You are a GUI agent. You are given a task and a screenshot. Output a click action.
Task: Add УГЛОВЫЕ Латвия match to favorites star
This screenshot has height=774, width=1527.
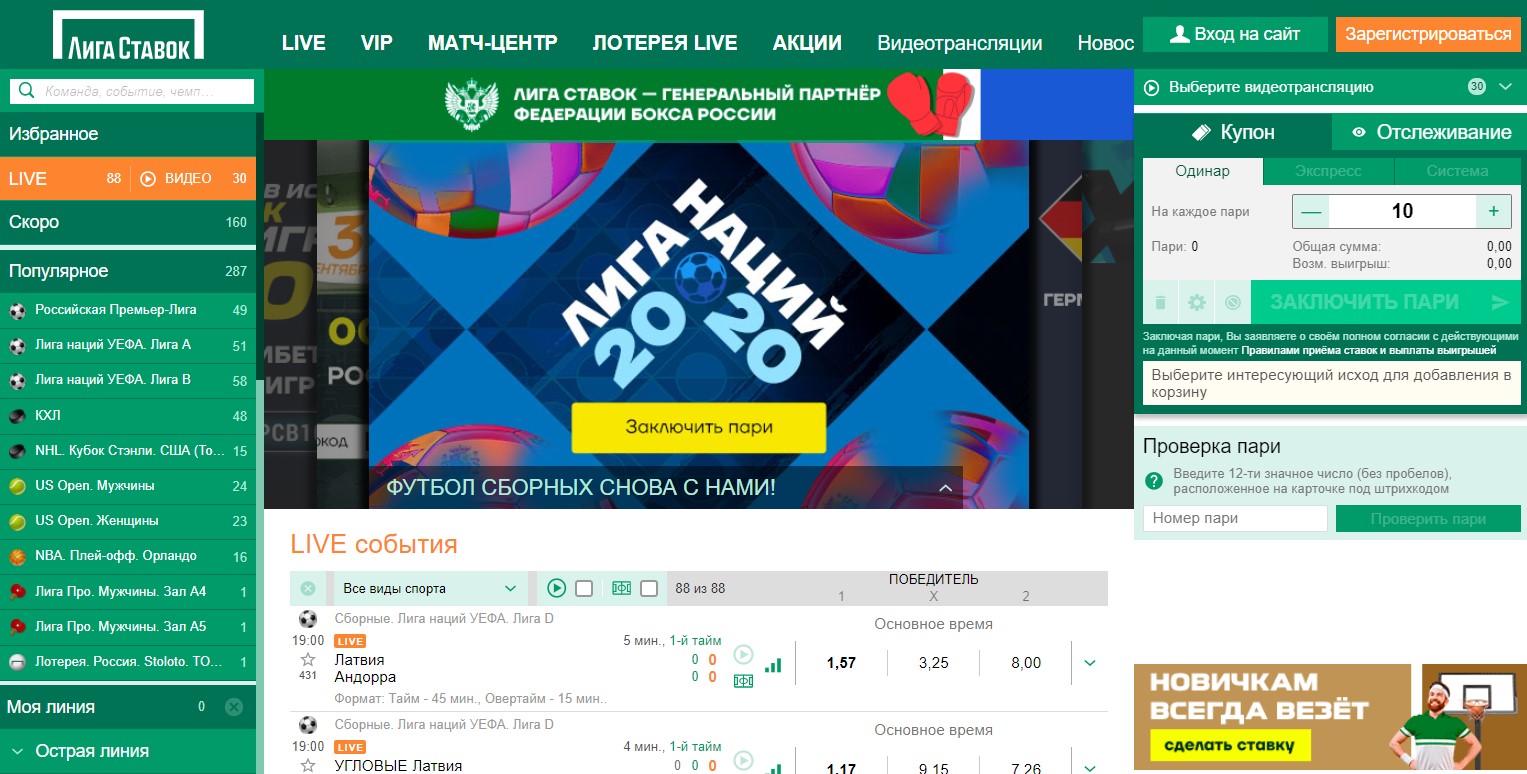point(308,765)
